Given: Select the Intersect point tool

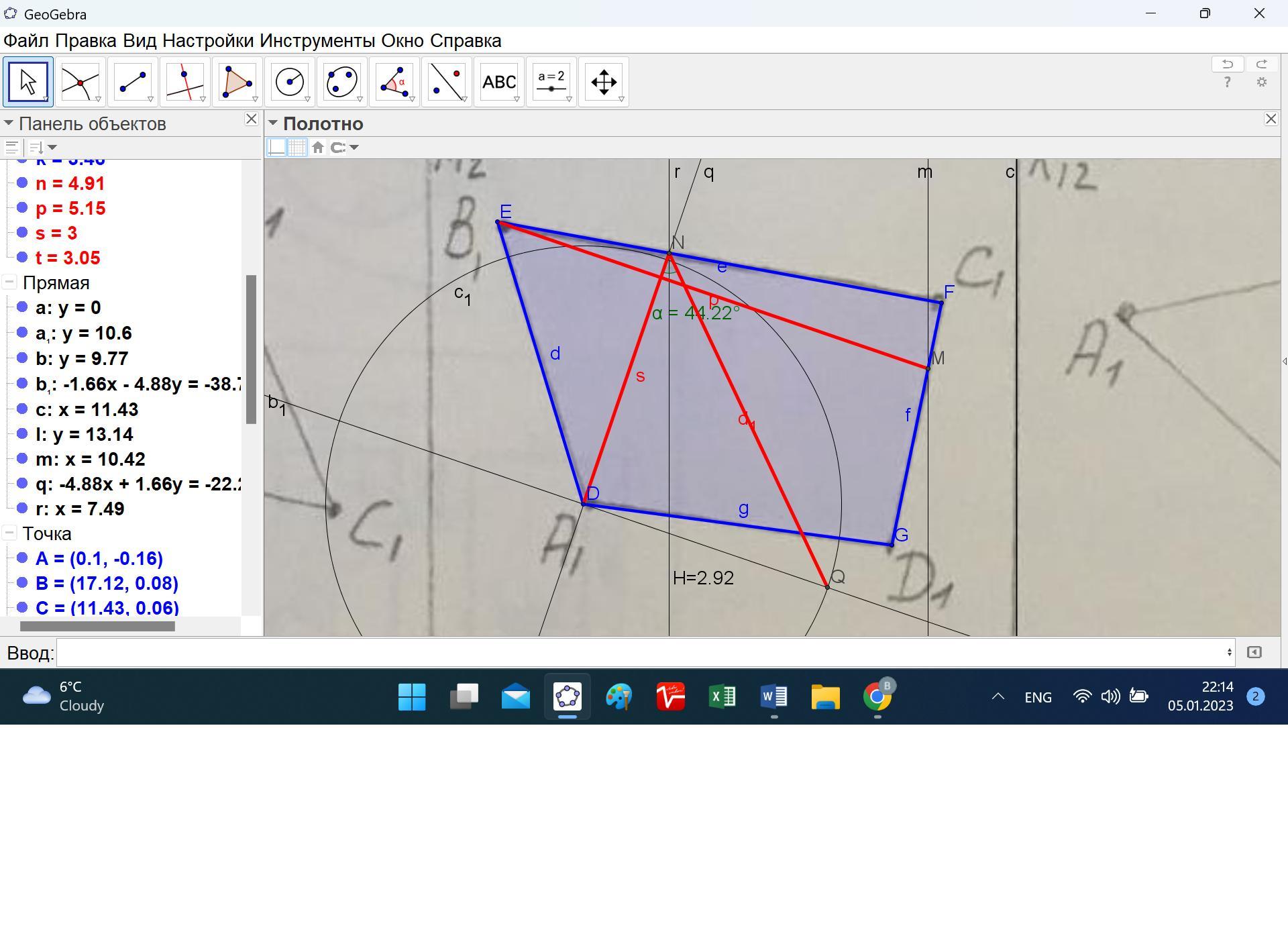Looking at the screenshot, I should coord(80,82).
